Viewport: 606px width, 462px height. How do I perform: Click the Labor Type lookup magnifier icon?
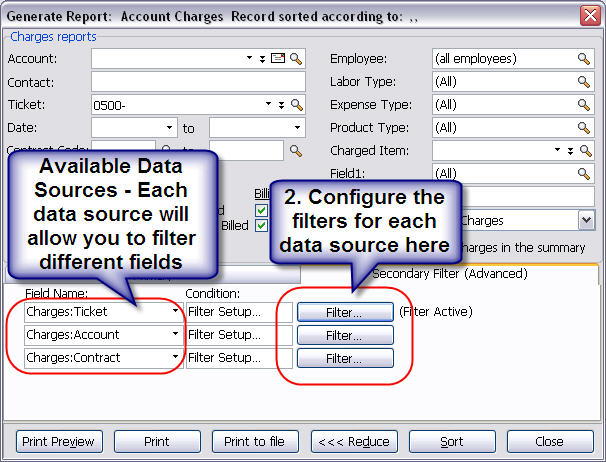585,82
